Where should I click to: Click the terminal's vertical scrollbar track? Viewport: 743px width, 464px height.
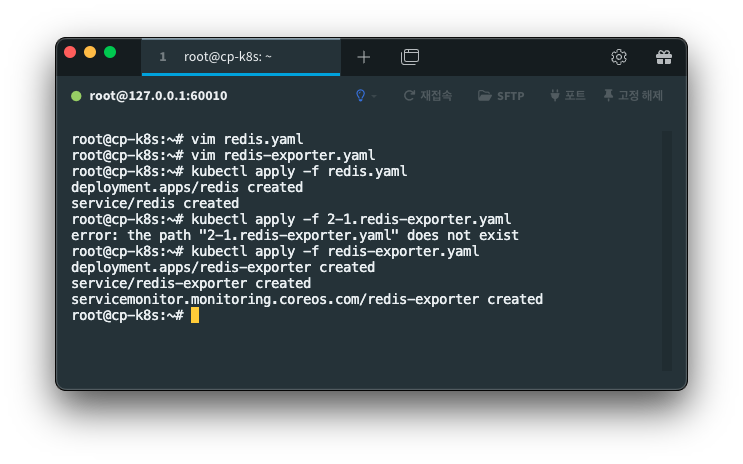point(667,250)
